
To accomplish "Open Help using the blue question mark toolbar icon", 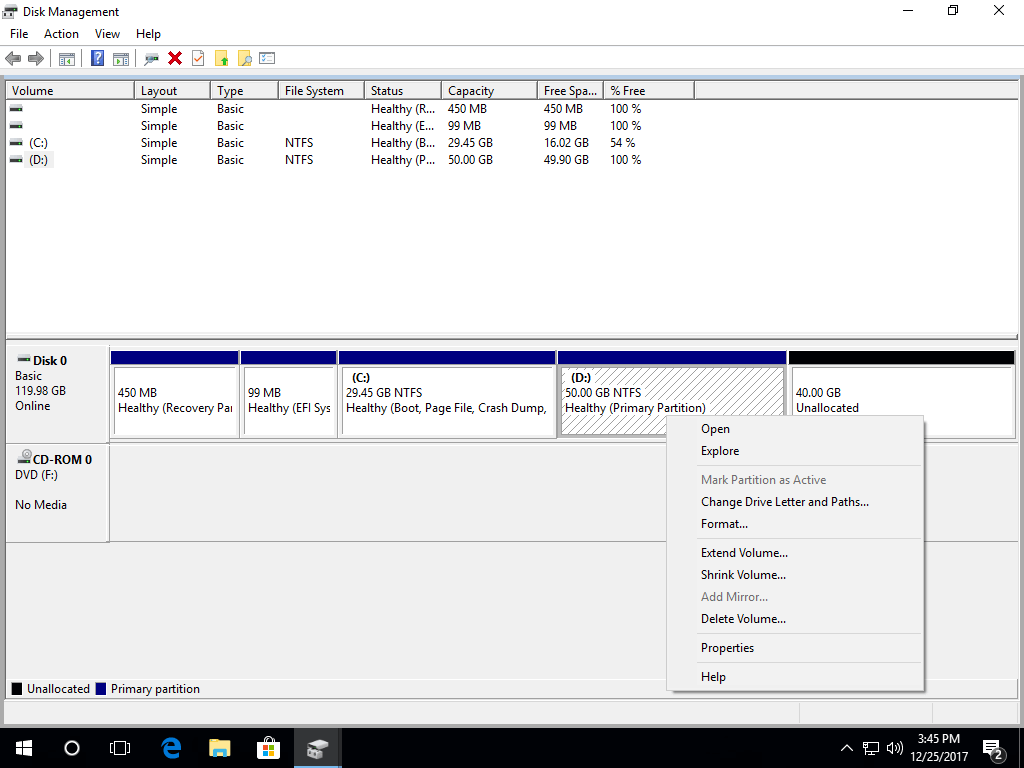I will coord(97,57).
